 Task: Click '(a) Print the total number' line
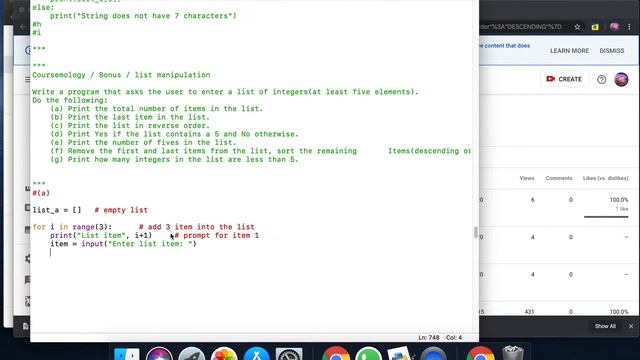click(157, 109)
